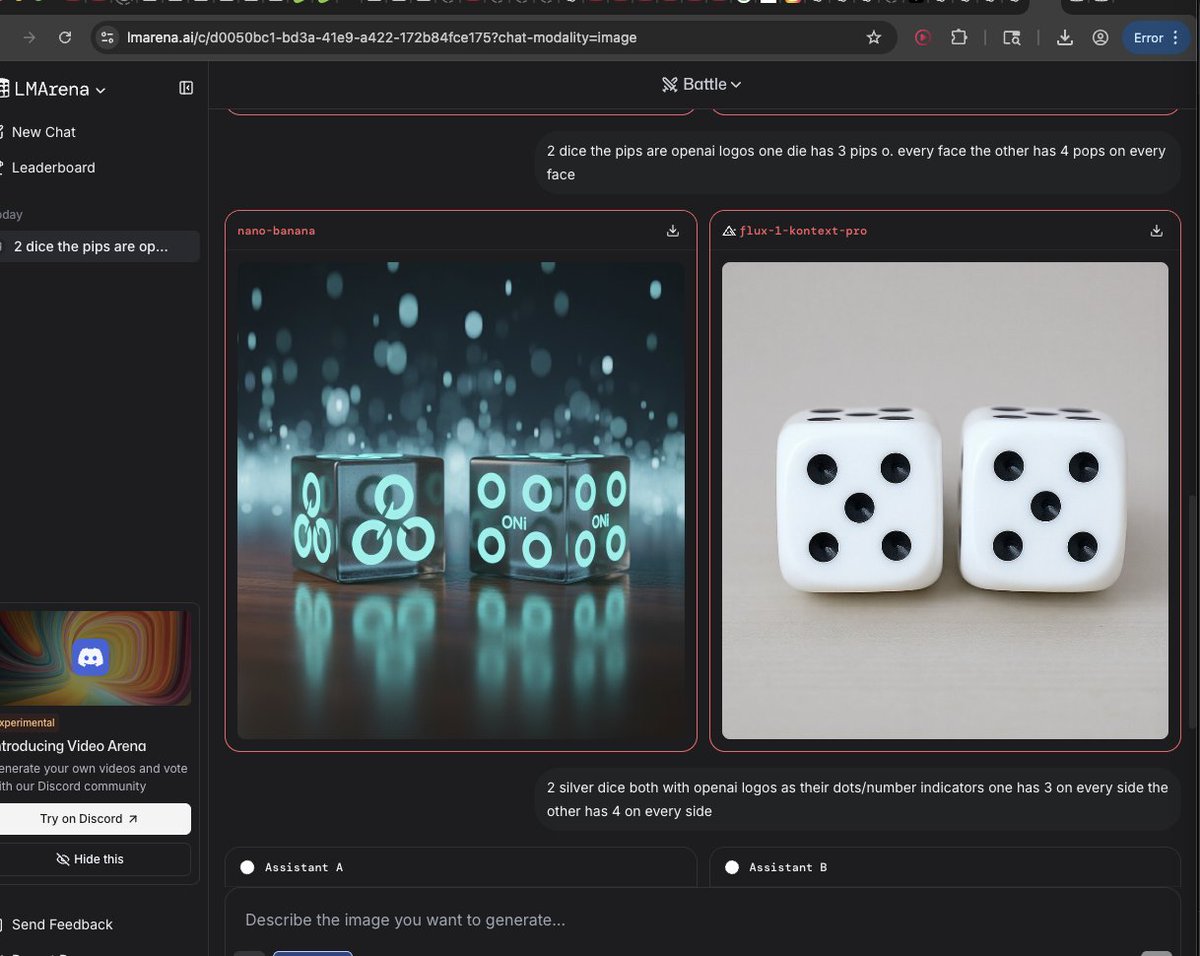Open the nano-banana dice image

click(461, 500)
